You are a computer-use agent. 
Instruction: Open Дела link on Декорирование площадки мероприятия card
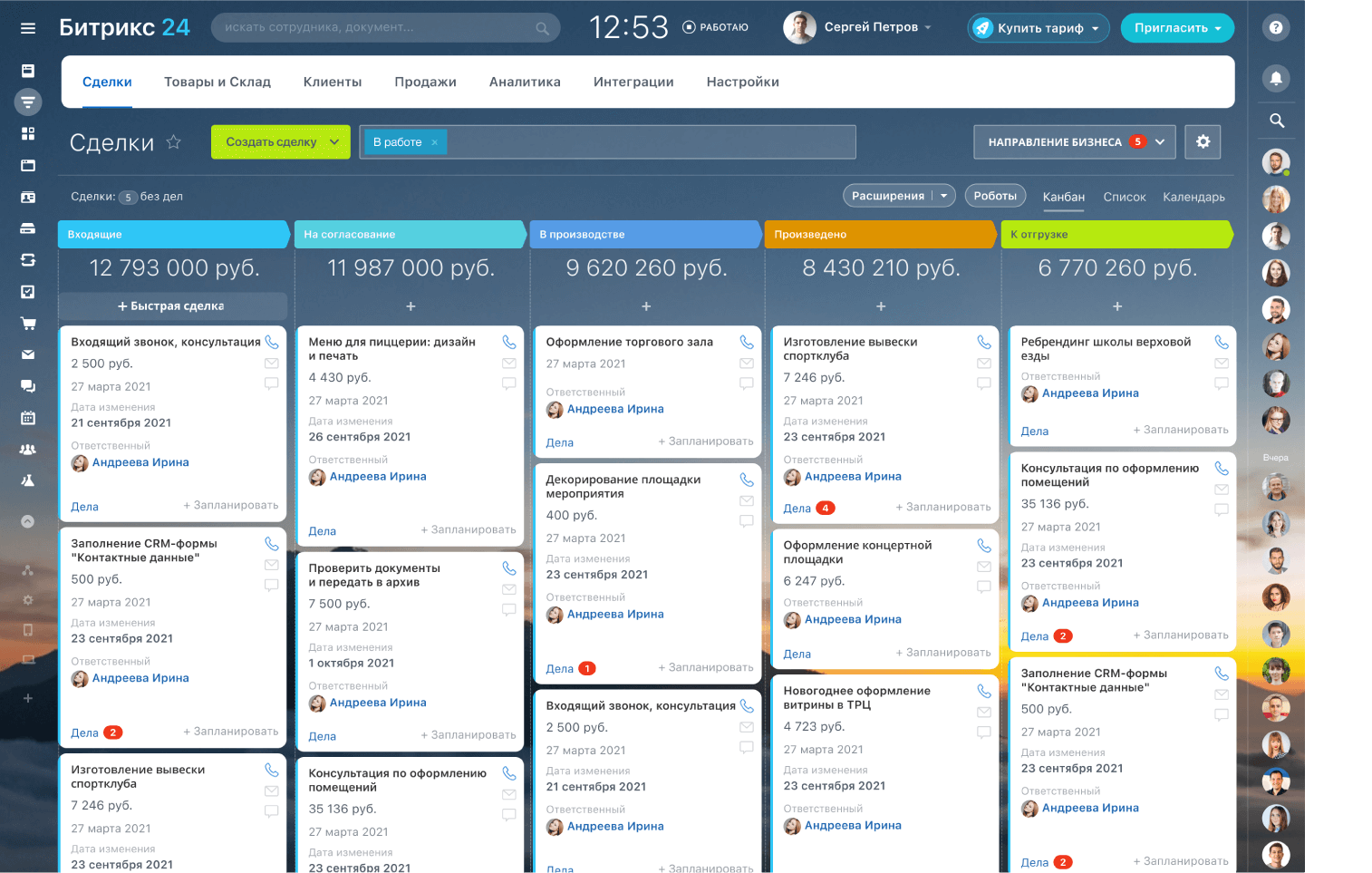(560, 669)
